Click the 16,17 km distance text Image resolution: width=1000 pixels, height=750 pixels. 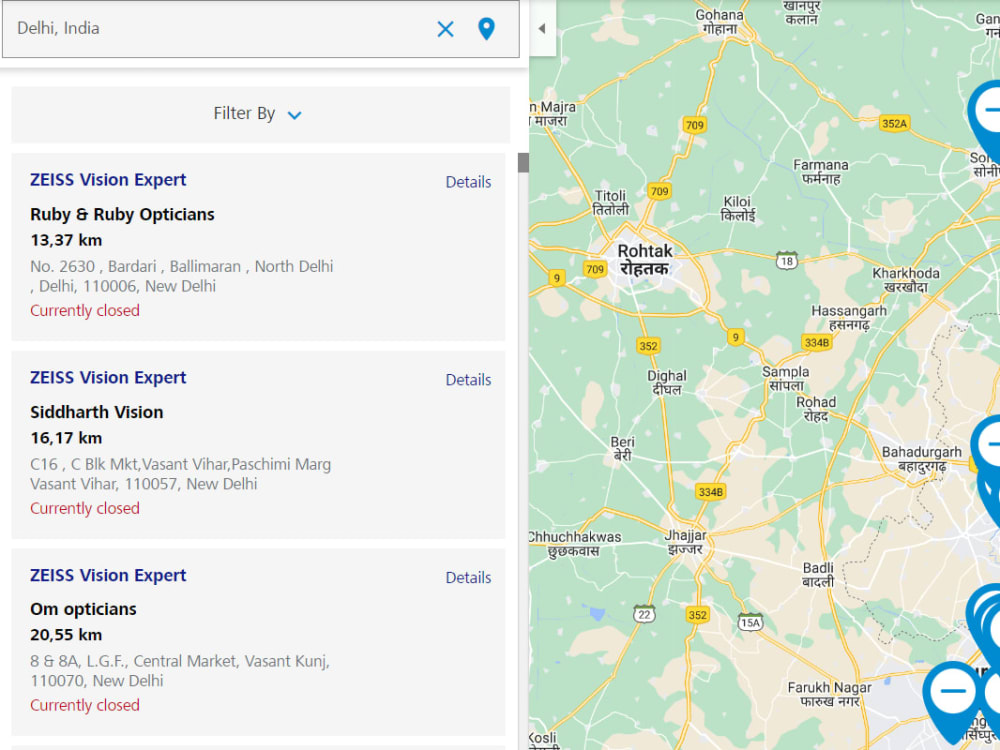66,438
